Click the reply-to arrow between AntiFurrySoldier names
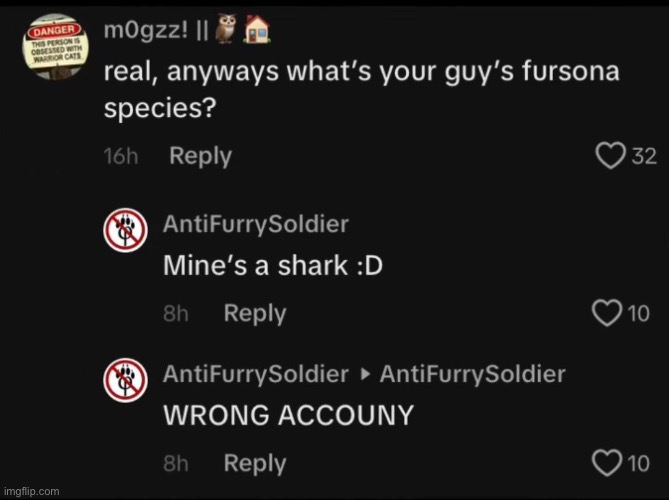Image resolution: width=669 pixels, height=500 pixels. (364, 375)
